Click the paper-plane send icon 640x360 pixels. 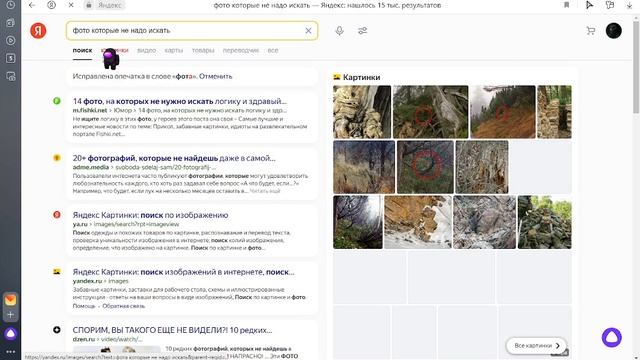click(589, 5)
